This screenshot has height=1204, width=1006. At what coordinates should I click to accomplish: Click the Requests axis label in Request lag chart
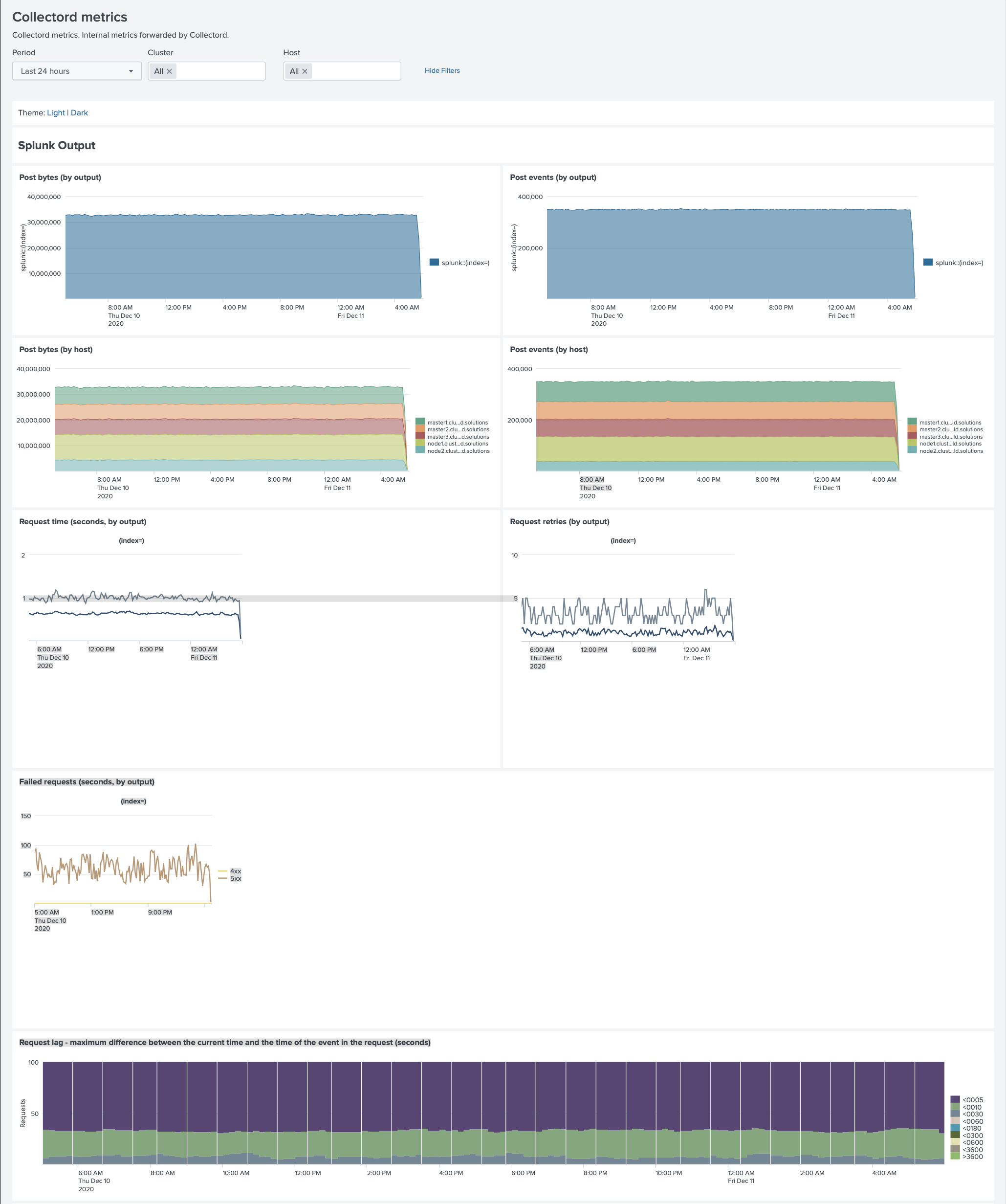click(x=23, y=1113)
